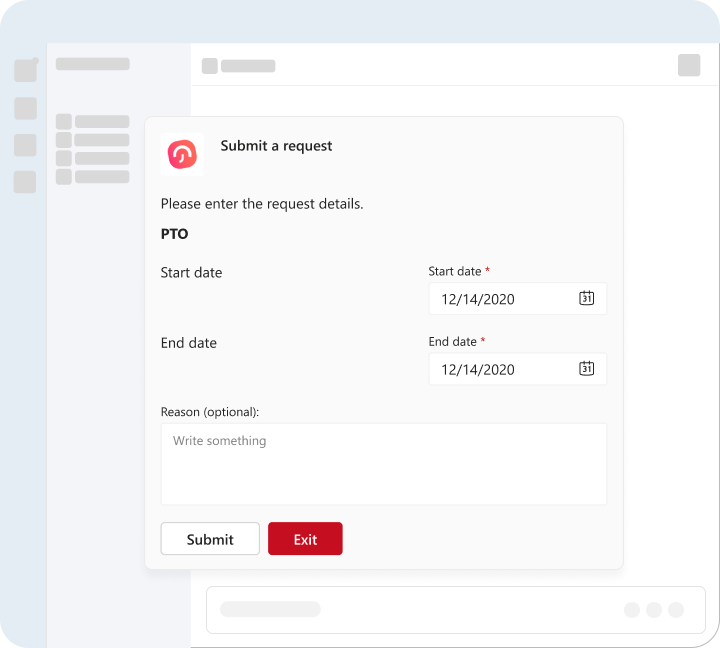Image resolution: width=720 pixels, height=648 pixels.
Task: Focus the End date input field
Action: [518, 369]
